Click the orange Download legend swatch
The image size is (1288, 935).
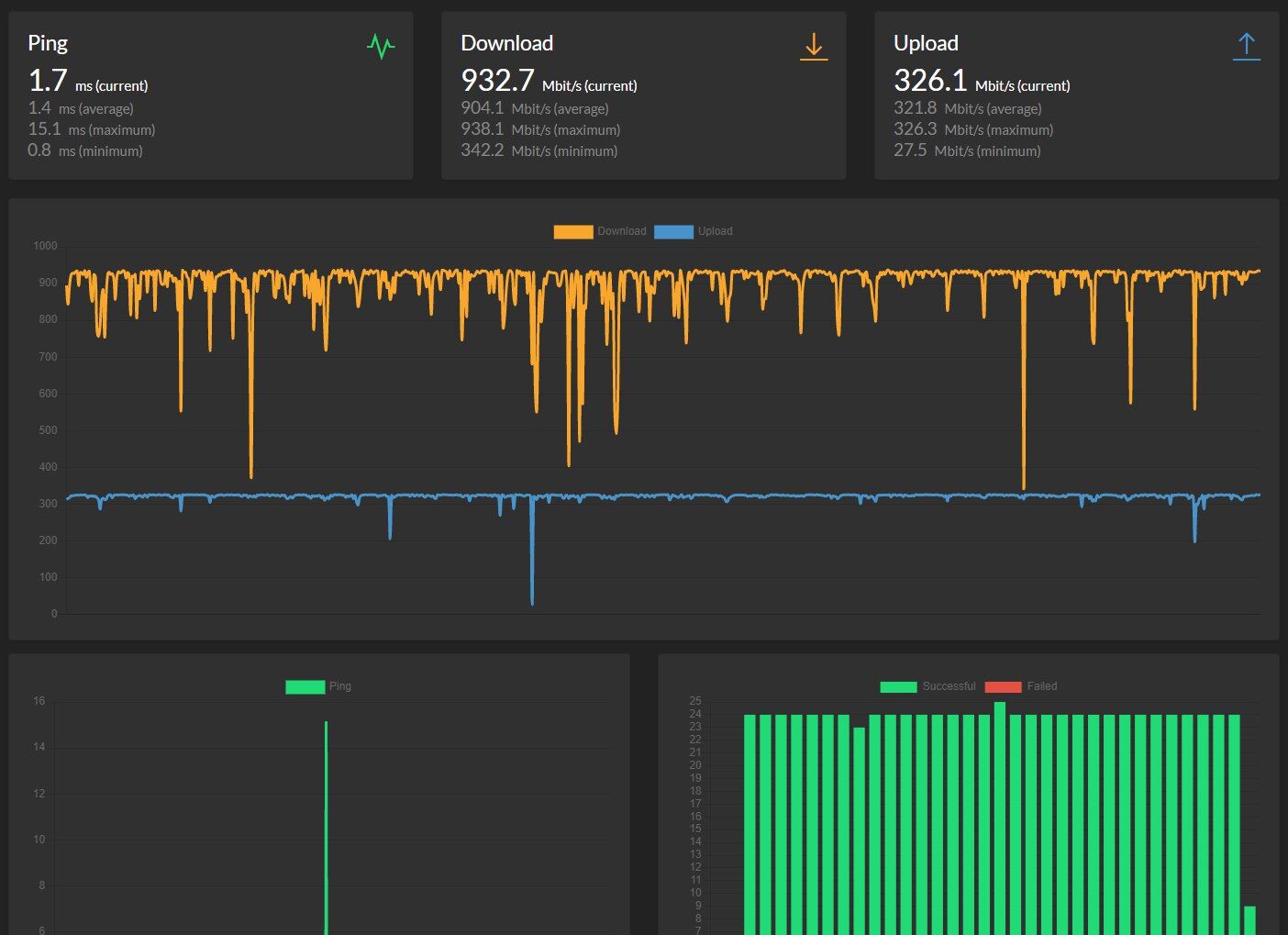pyautogui.click(x=573, y=231)
